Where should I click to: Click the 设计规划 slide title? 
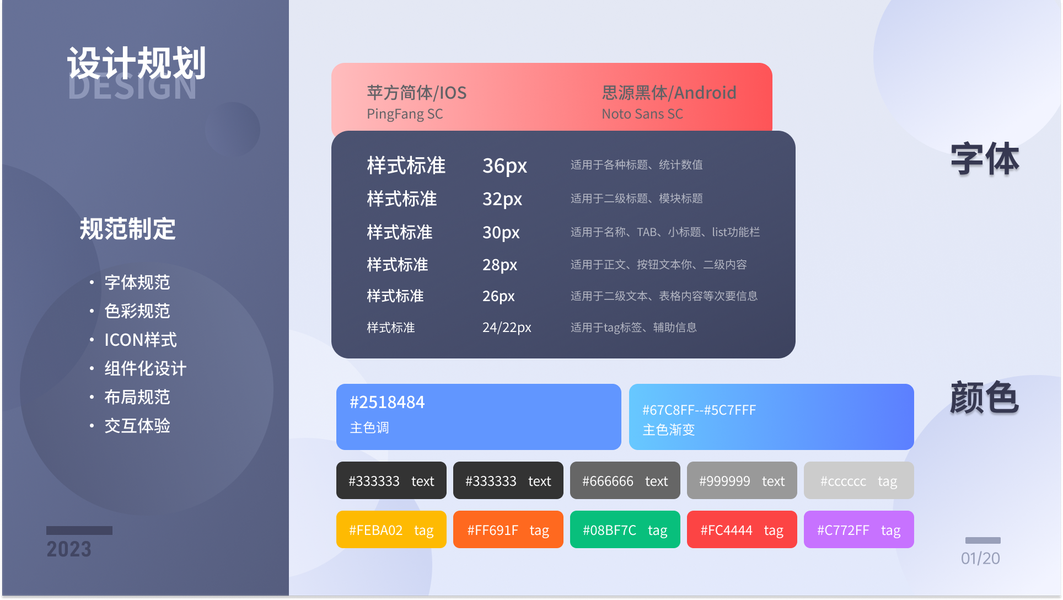pos(136,63)
